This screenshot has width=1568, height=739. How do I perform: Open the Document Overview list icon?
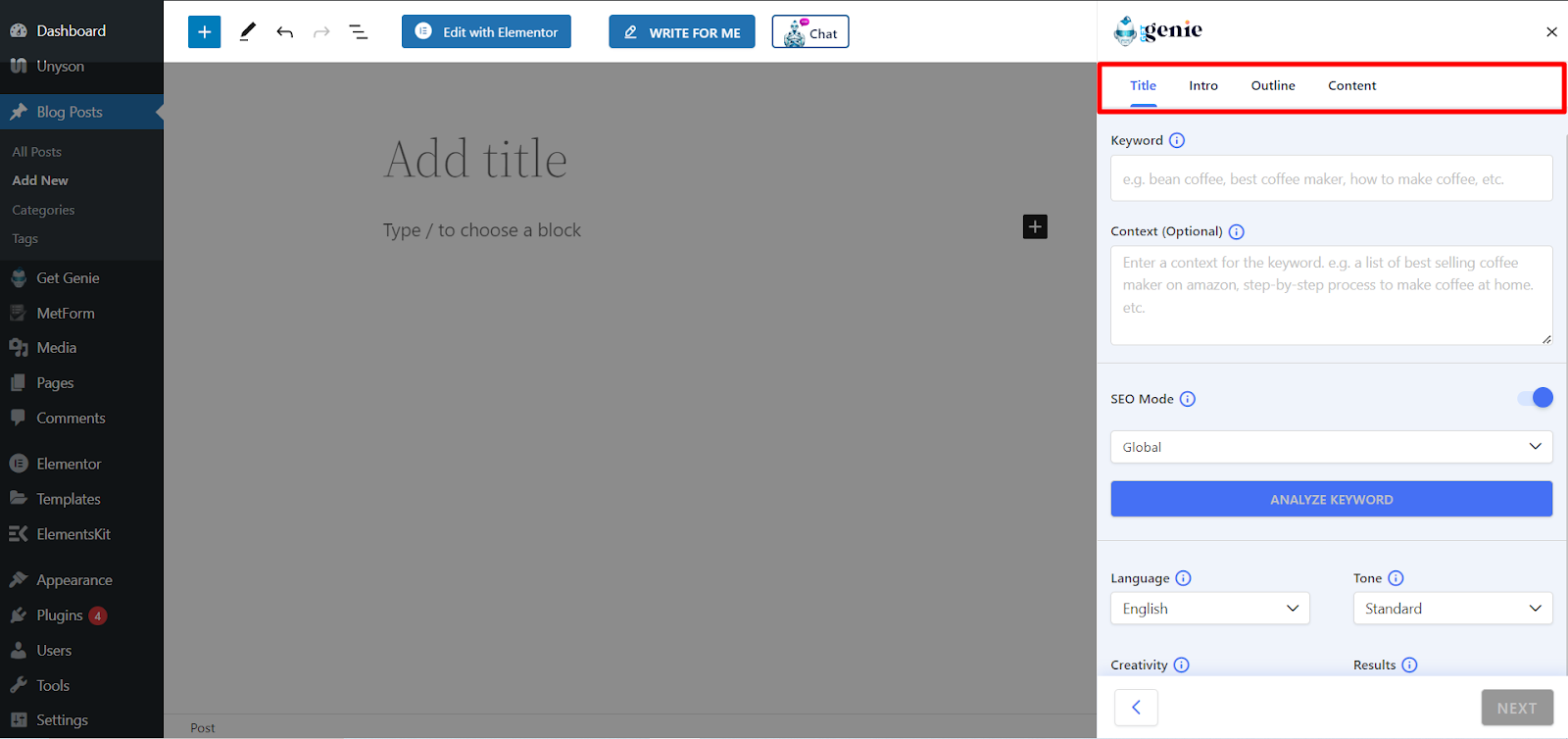[x=359, y=32]
